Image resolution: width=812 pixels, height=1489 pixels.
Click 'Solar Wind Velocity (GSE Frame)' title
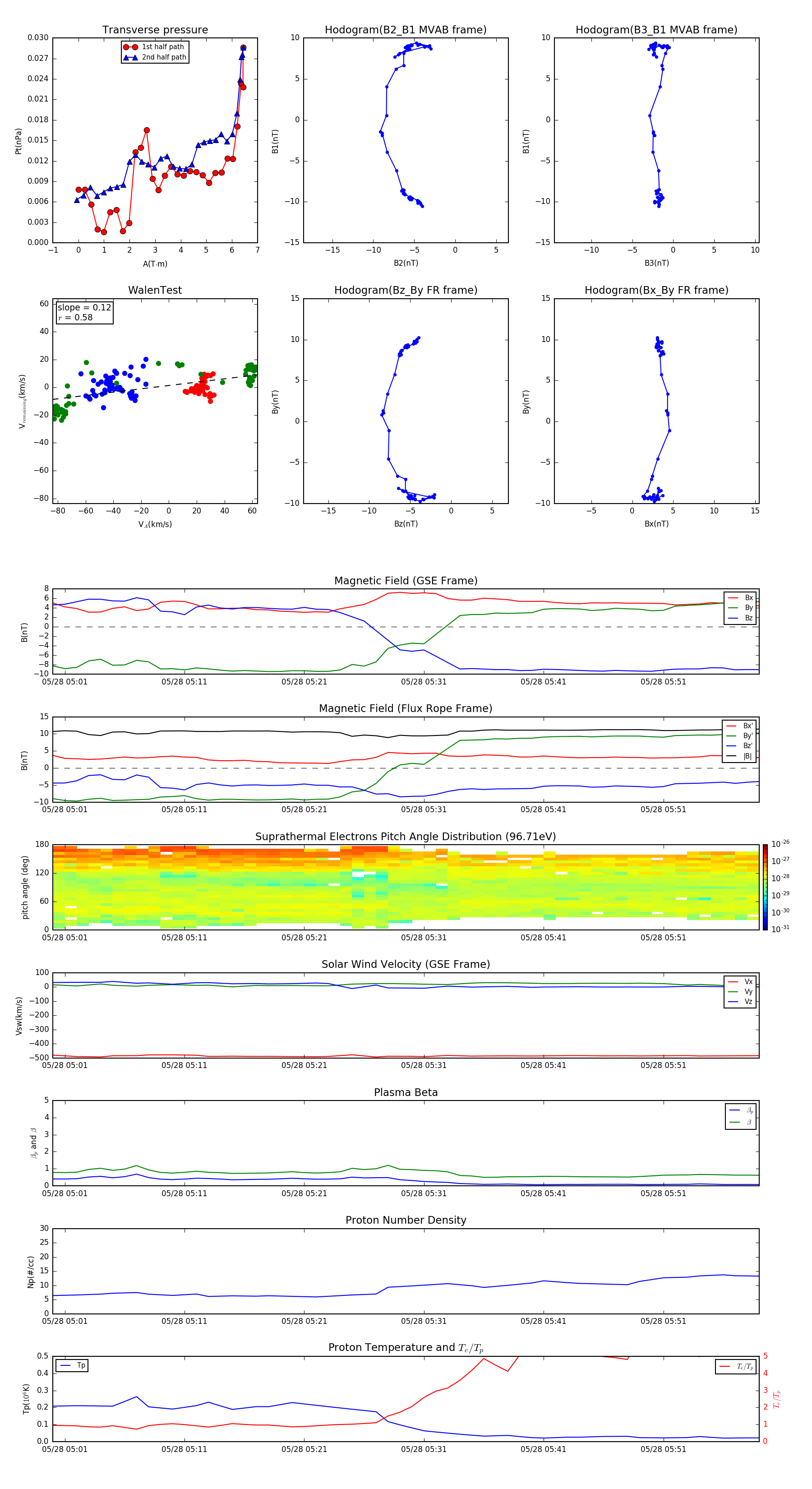click(x=406, y=965)
